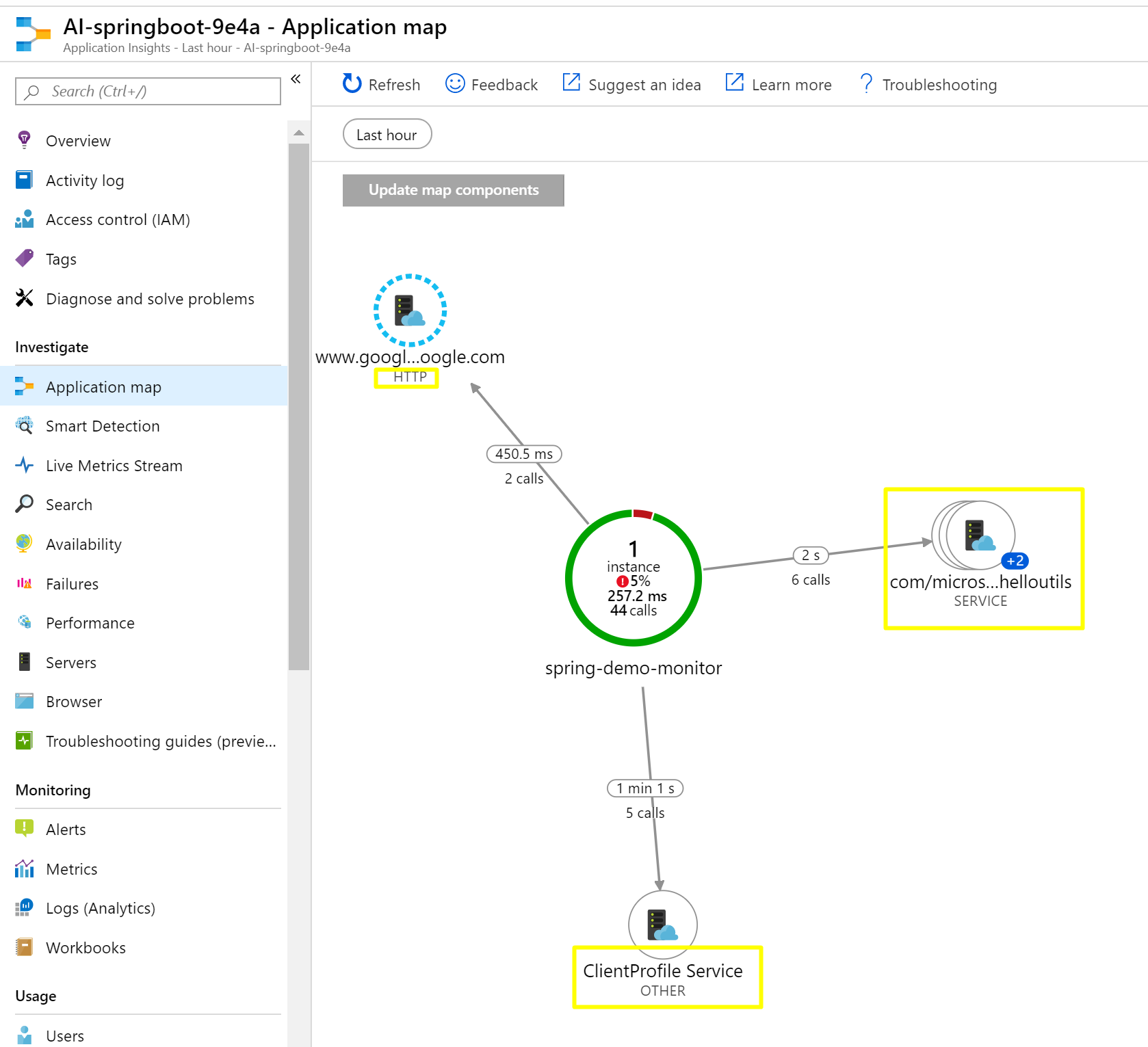Click into the Search (Ctrl+/) field
This screenshot has width=1148, height=1047.
[x=148, y=91]
